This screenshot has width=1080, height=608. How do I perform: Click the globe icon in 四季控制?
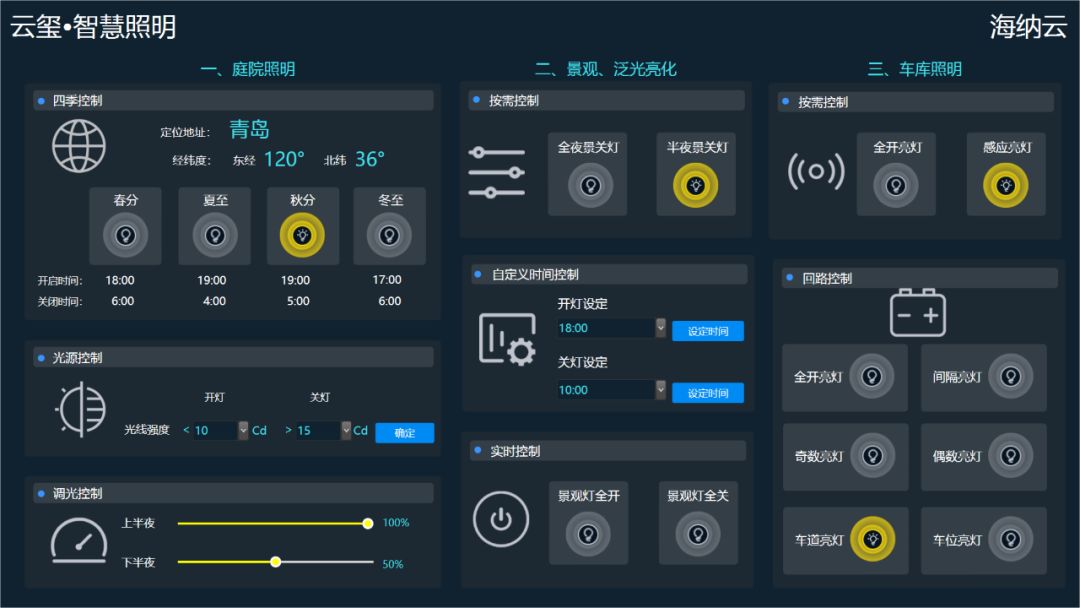pyautogui.click(x=79, y=146)
